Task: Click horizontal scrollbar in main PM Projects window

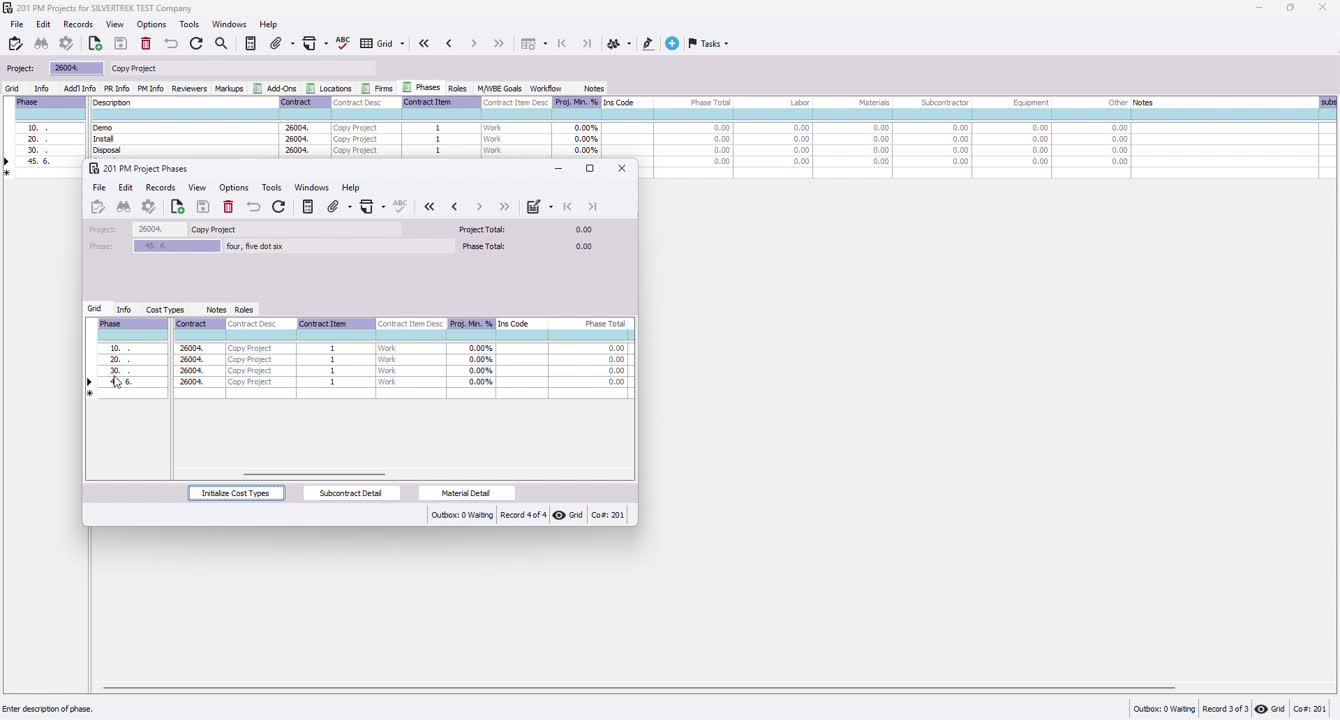Action: pyautogui.click(x=640, y=688)
